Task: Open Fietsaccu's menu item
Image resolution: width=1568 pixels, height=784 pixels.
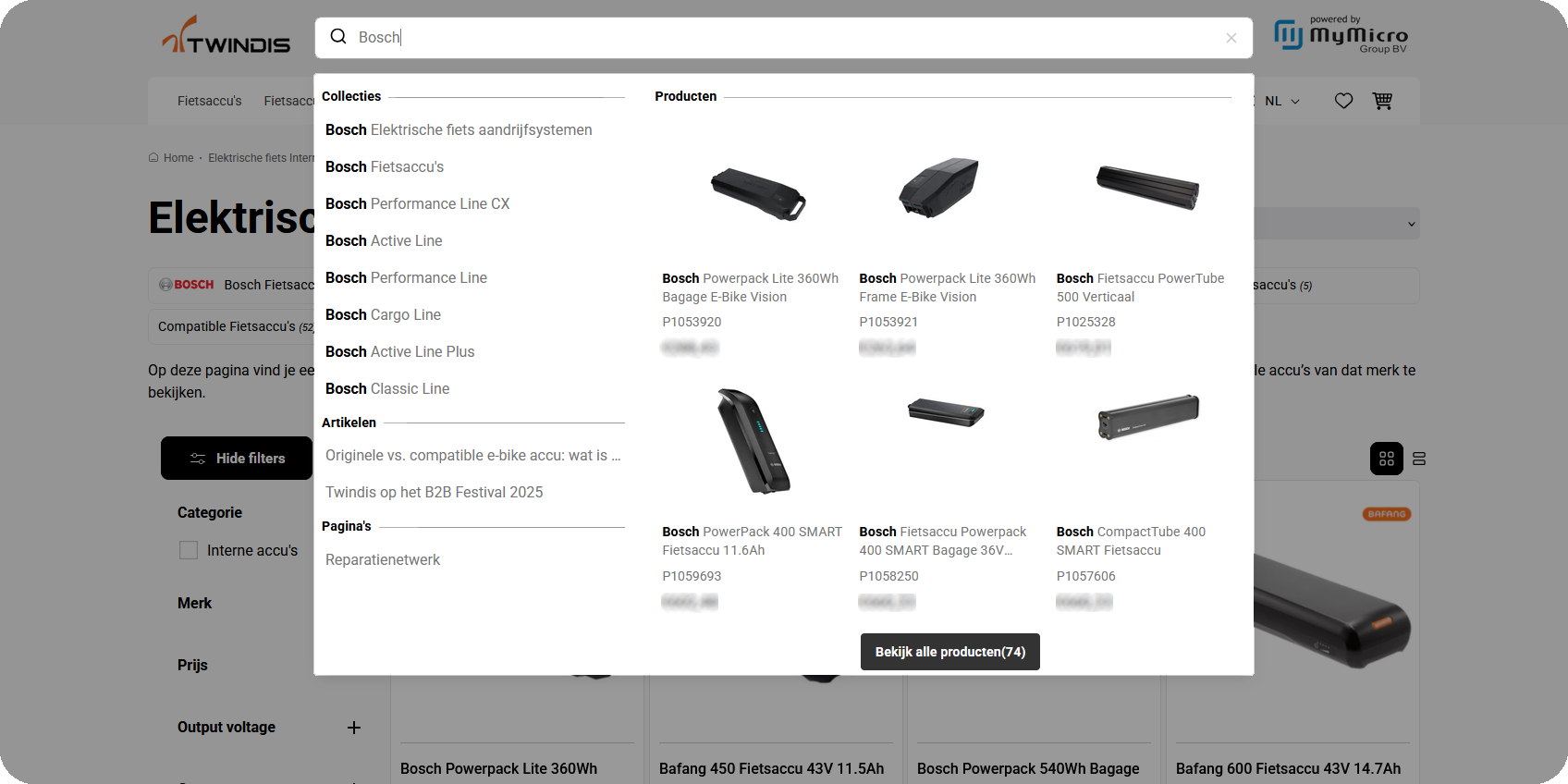Action: (210, 101)
